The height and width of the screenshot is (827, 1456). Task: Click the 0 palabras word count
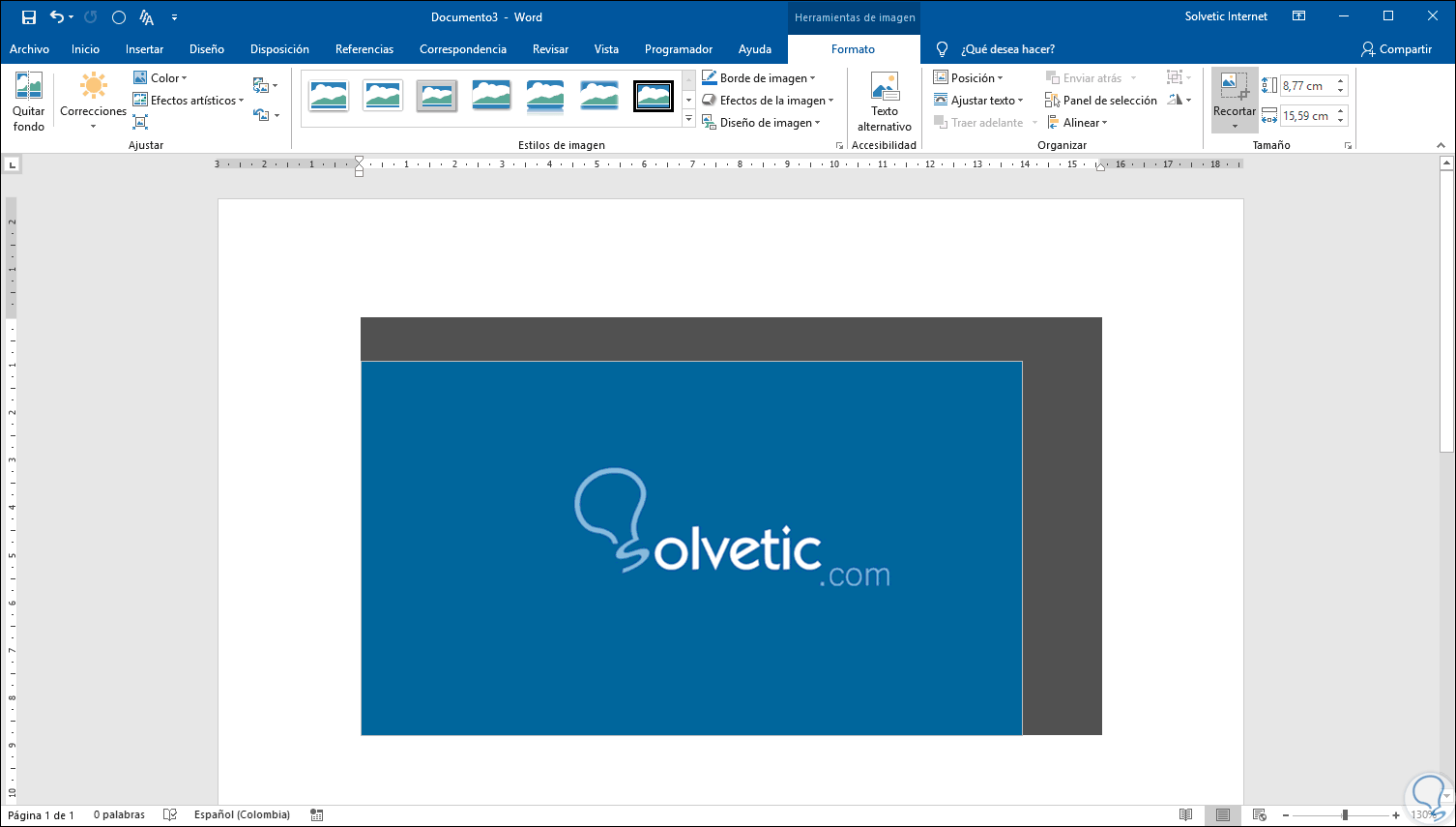[x=119, y=815]
